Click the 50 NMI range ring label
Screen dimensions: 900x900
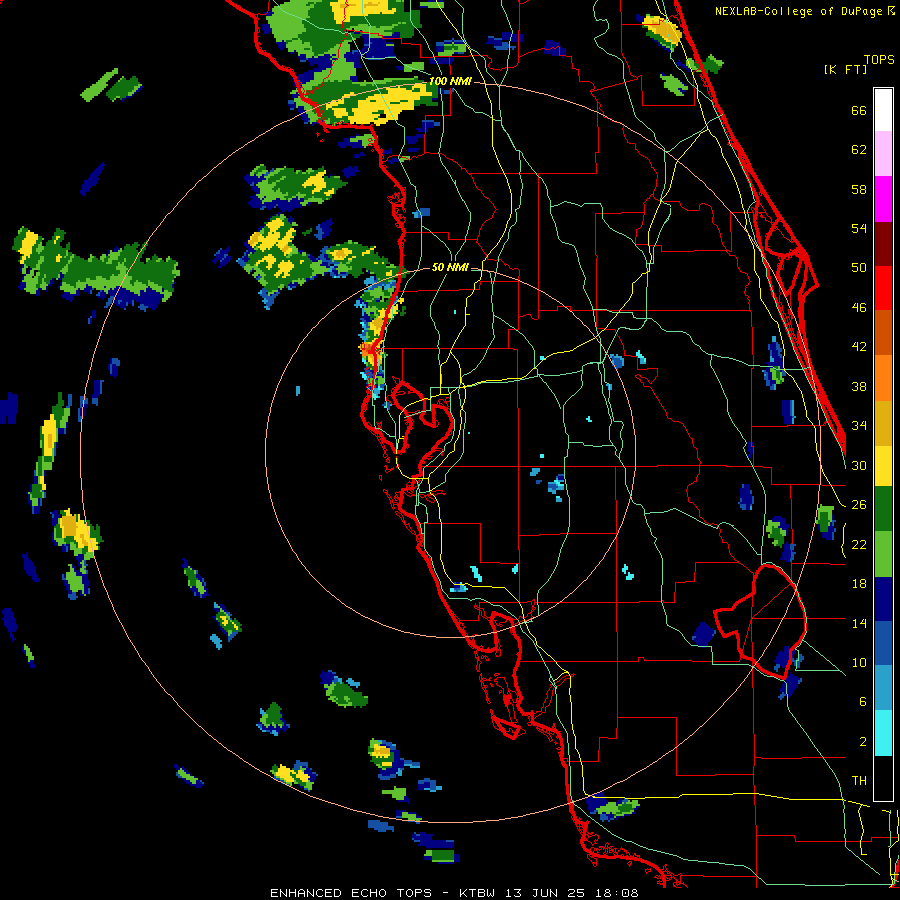(450, 267)
